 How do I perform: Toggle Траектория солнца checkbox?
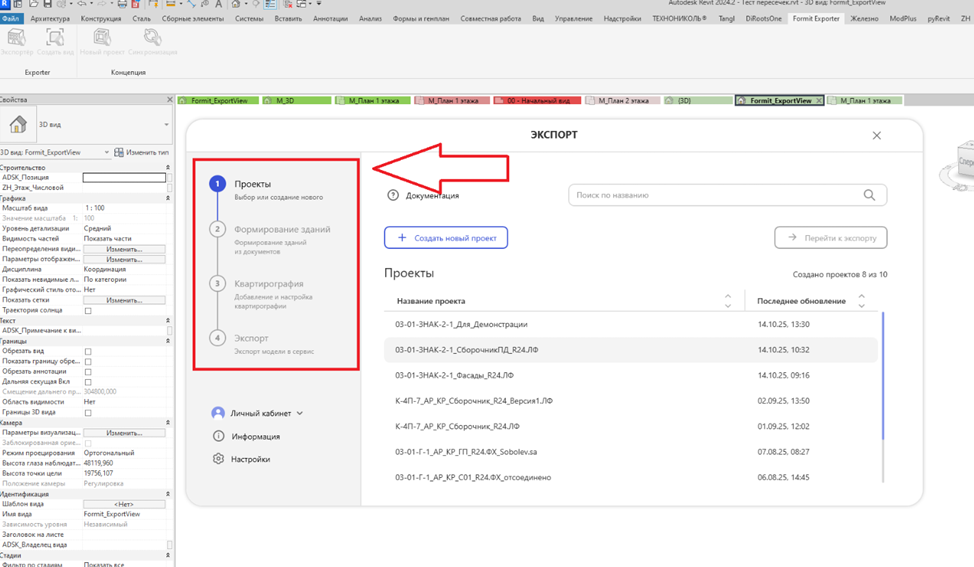pyautogui.click(x=88, y=311)
